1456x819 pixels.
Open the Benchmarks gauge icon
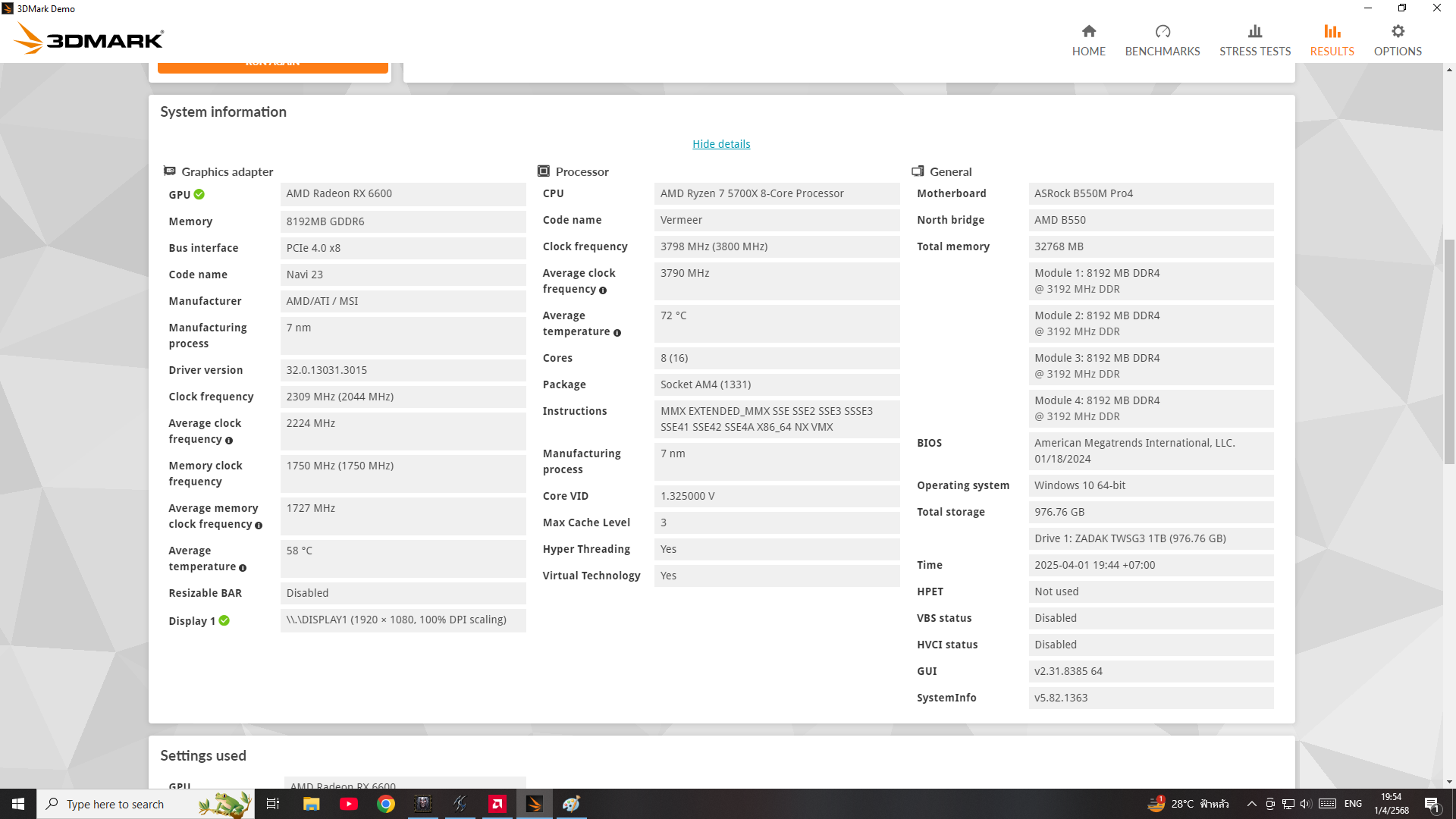click(1163, 31)
